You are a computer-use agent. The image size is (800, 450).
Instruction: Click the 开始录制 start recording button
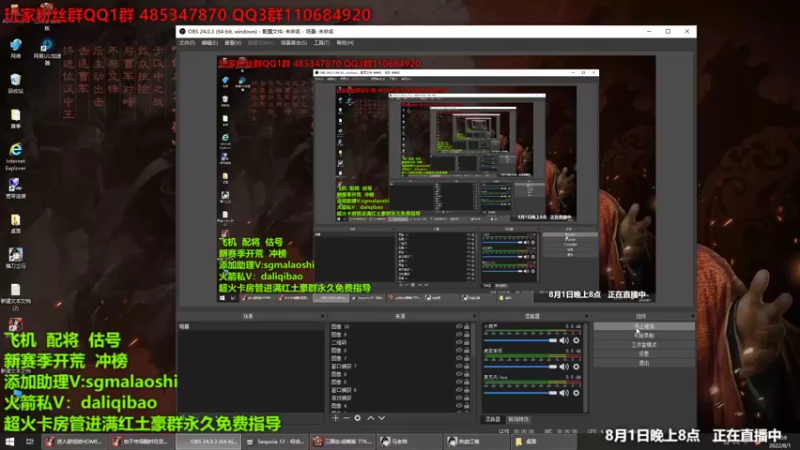pyautogui.click(x=644, y=335)
